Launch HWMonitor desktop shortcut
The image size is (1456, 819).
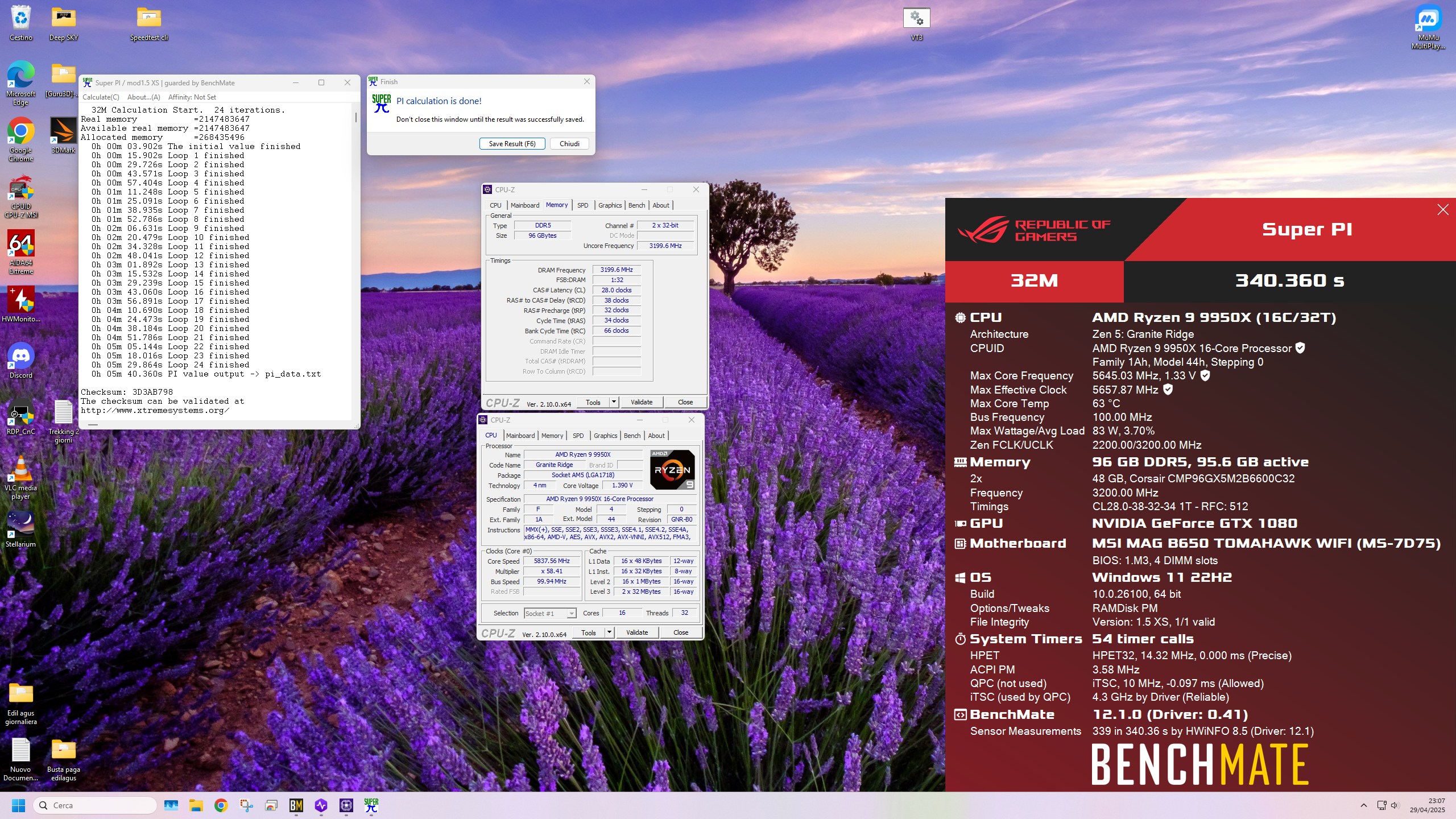[x=21, y=304]
